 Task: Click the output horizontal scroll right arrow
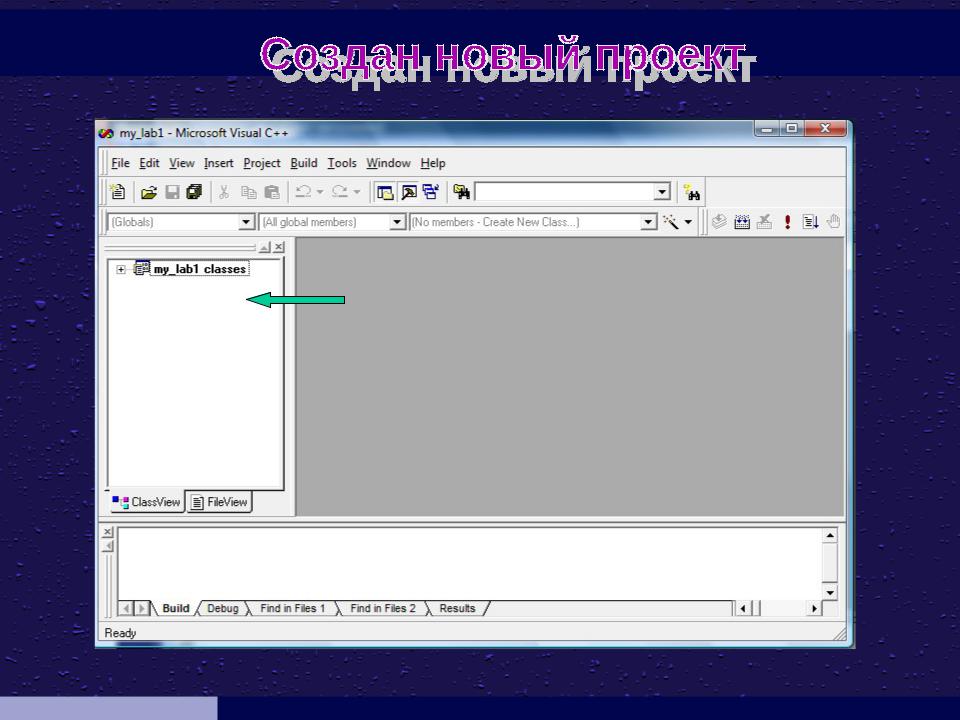coord(814,608)
